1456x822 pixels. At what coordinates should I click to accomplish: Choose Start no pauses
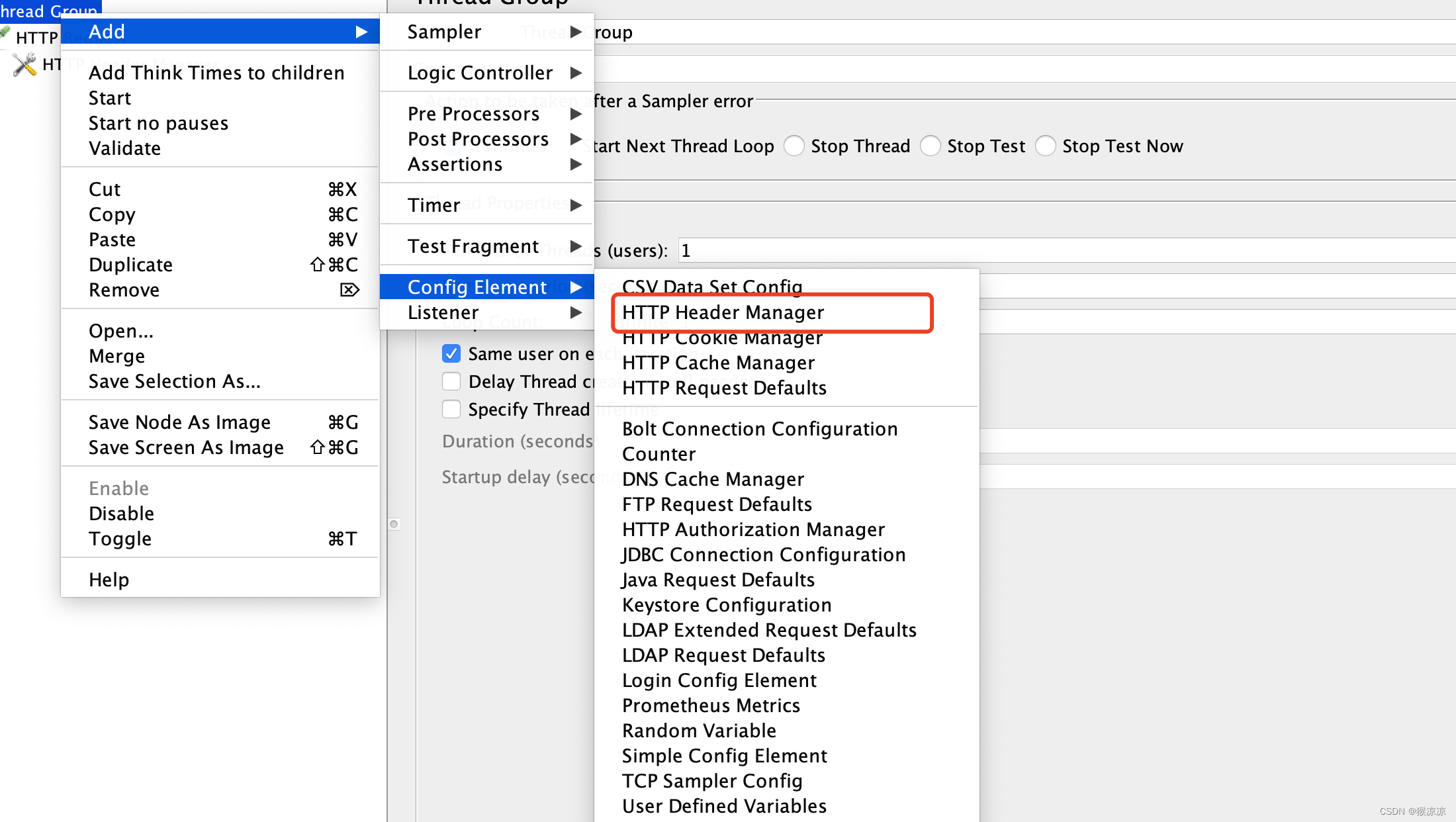[220, 123]
